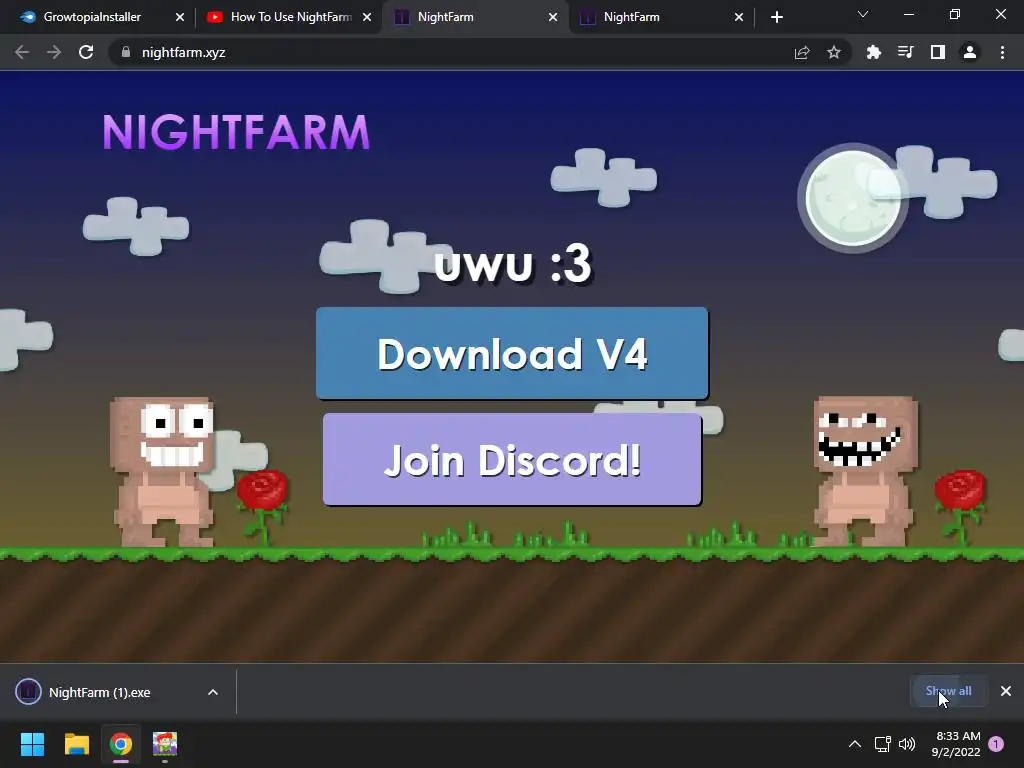Screen dimensions: 1024x768
Task: Click the Chrome taskbar icon
Action: 121,744
